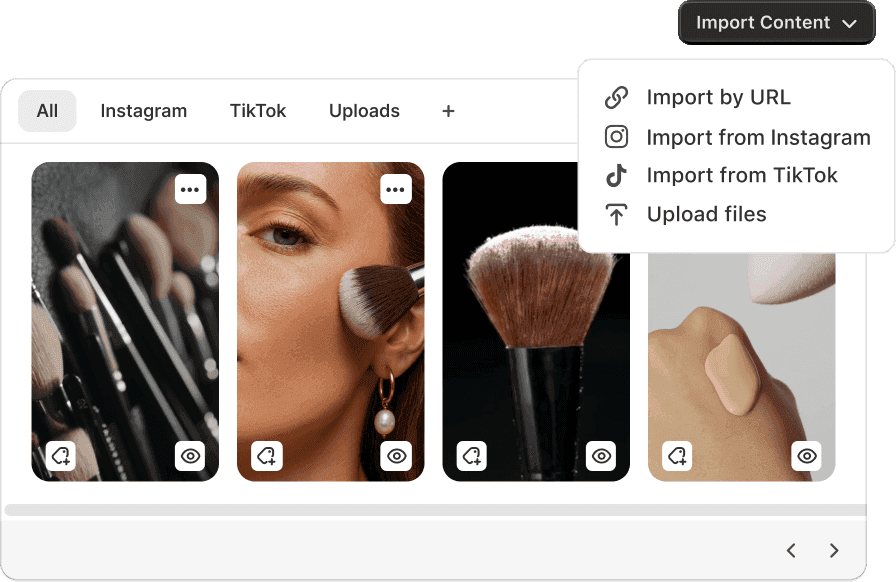The height and width of the screenshot is (582, 896).
Task: Toggle visibility eye on powder brush image
Action: point(601,456)
